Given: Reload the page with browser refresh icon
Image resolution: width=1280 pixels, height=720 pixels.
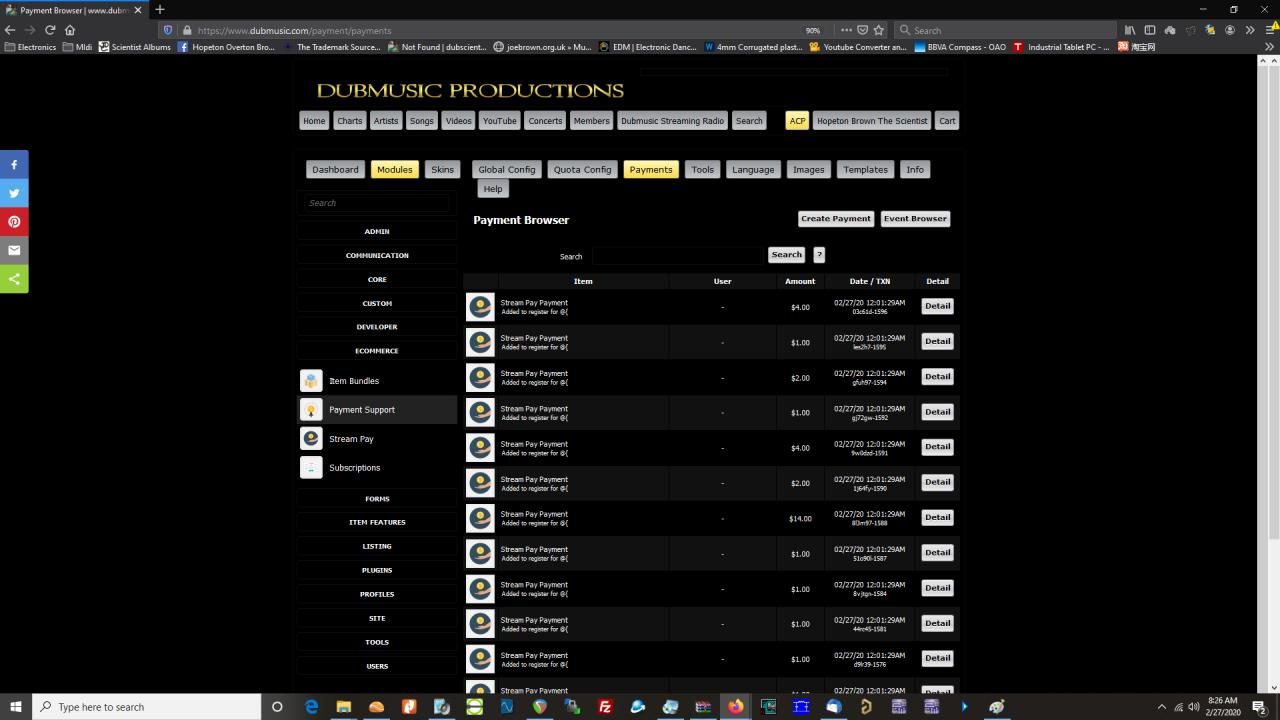Looking at the screenshot, I should coord(50,30).
